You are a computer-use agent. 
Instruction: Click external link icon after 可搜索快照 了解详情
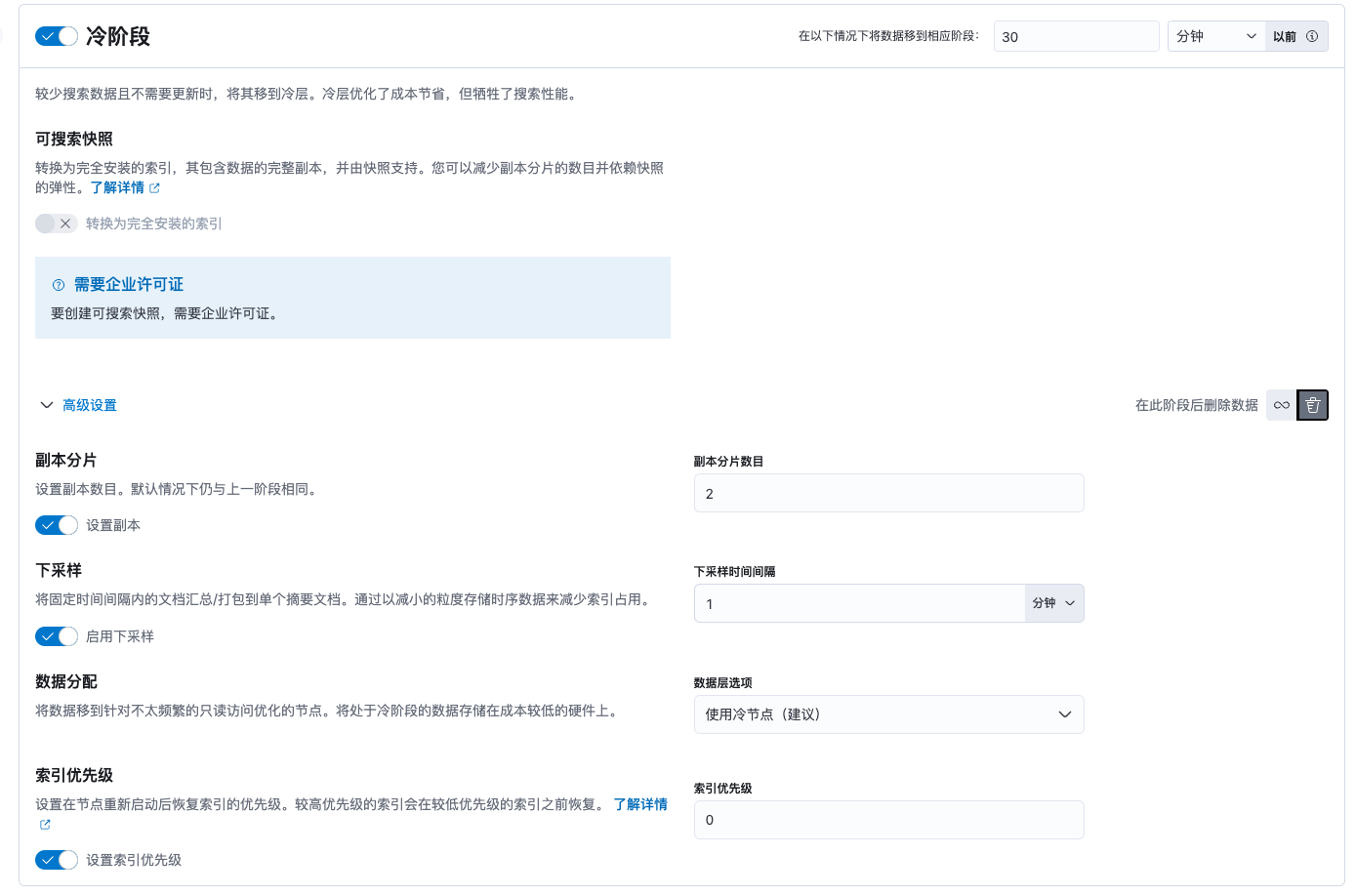[x=154, y=188]
